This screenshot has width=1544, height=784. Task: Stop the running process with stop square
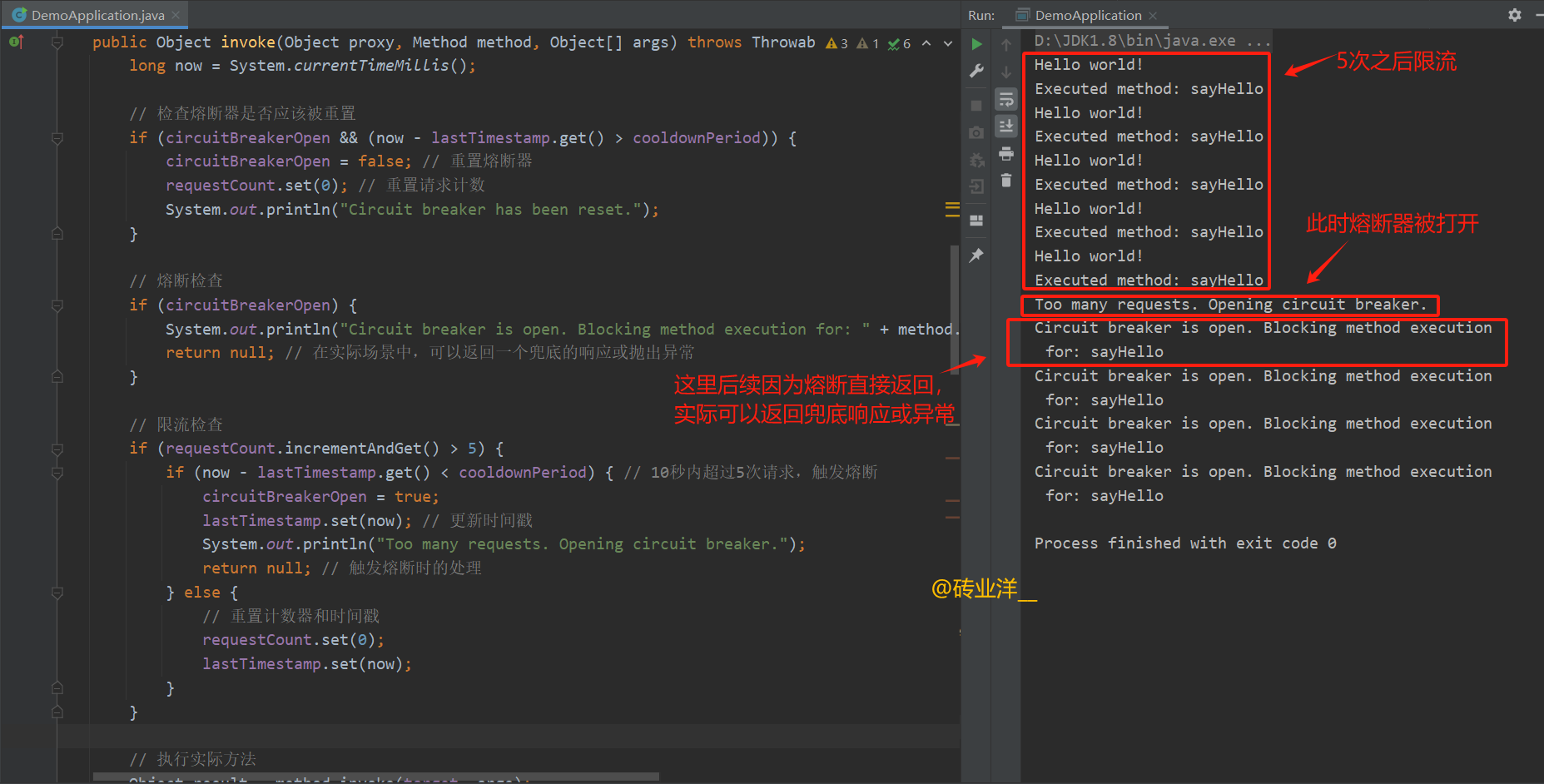click(x=976, y=102)
